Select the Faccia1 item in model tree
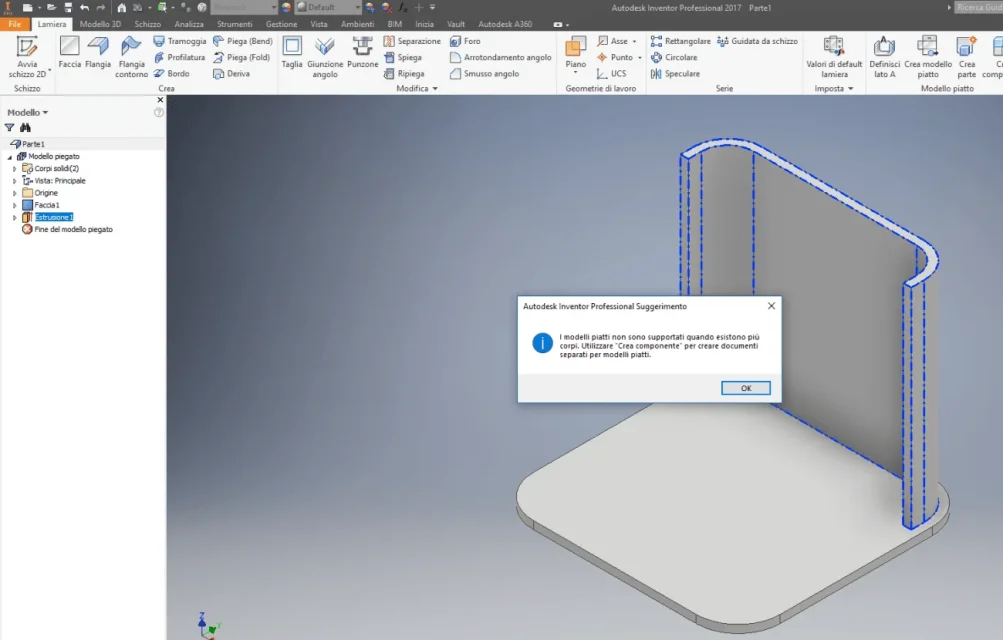 [x=47, y=205]
